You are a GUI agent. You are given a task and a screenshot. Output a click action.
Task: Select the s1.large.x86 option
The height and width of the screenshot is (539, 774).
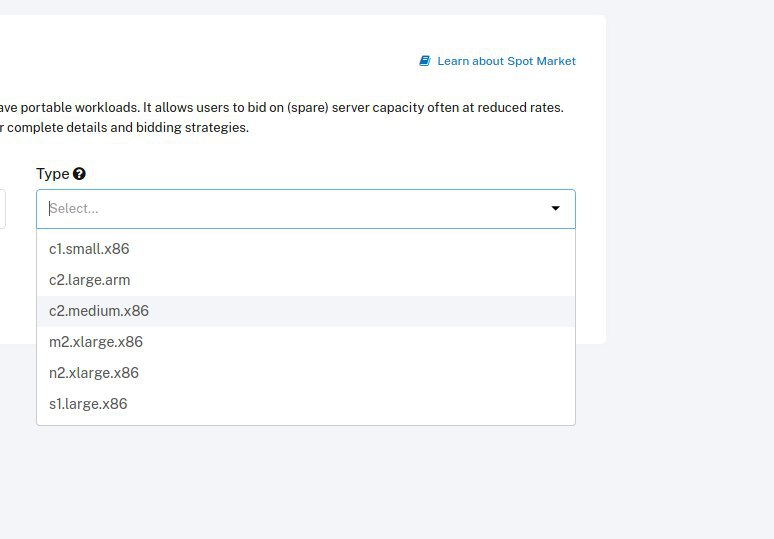pos(306,404)
